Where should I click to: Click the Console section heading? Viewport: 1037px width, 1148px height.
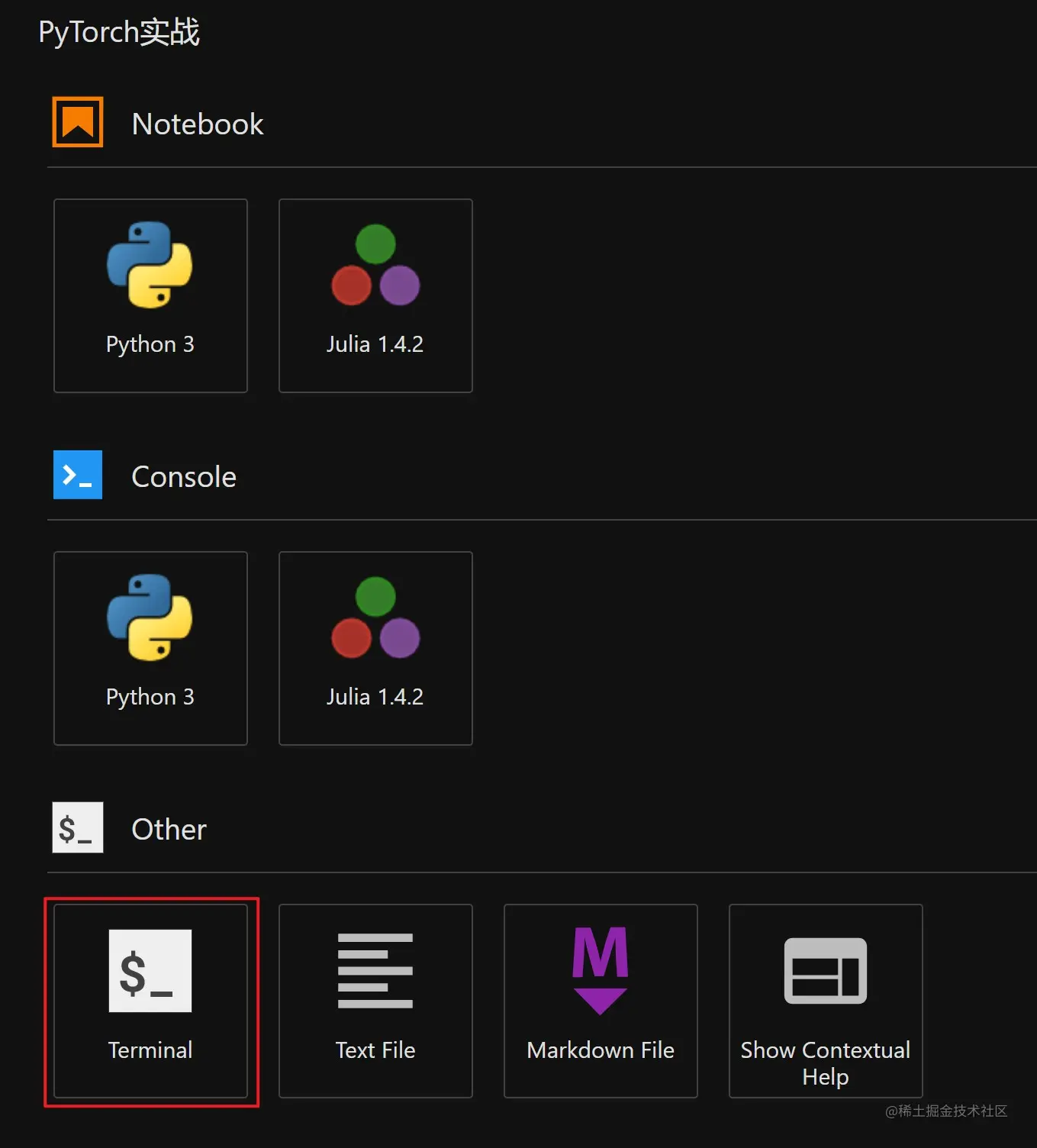click(184, 476)
